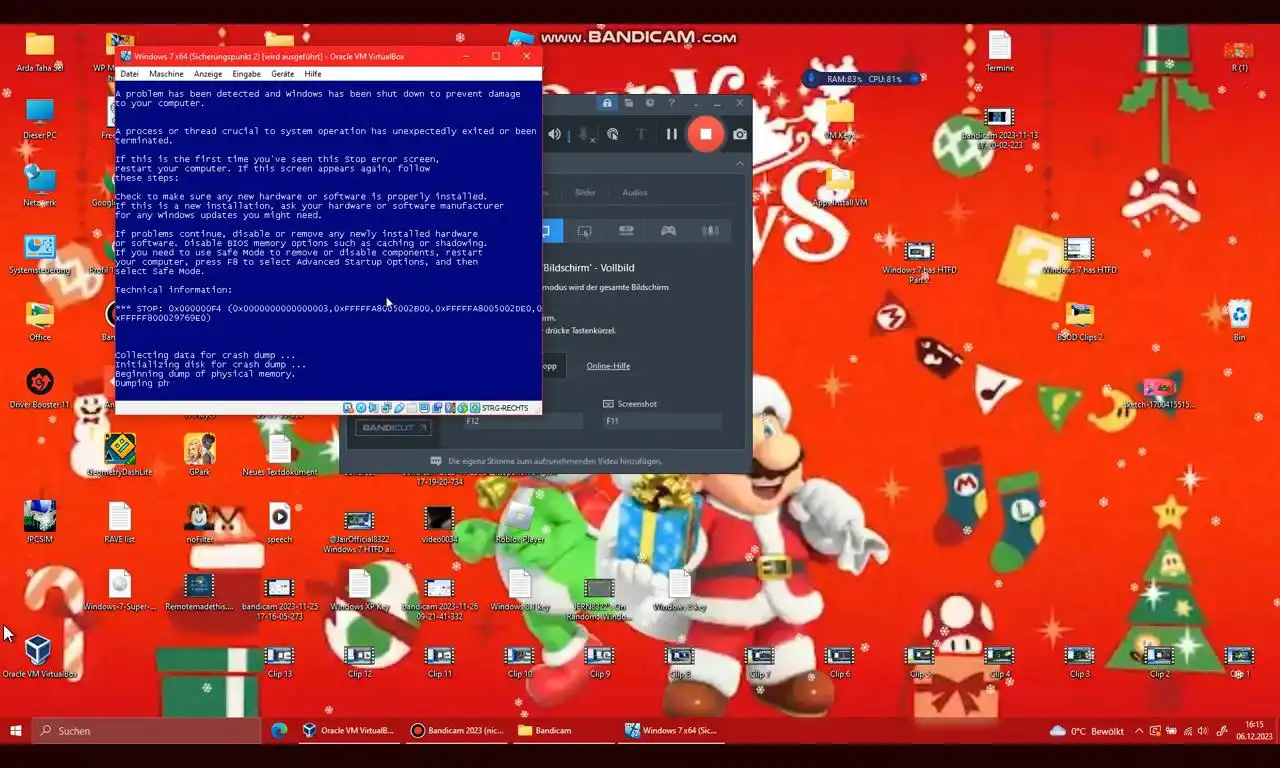Screen dimensions: 1280x768
Task: Open Oracle VM VirtualBox desktop shortcut
Action: [x=39, y=657]
